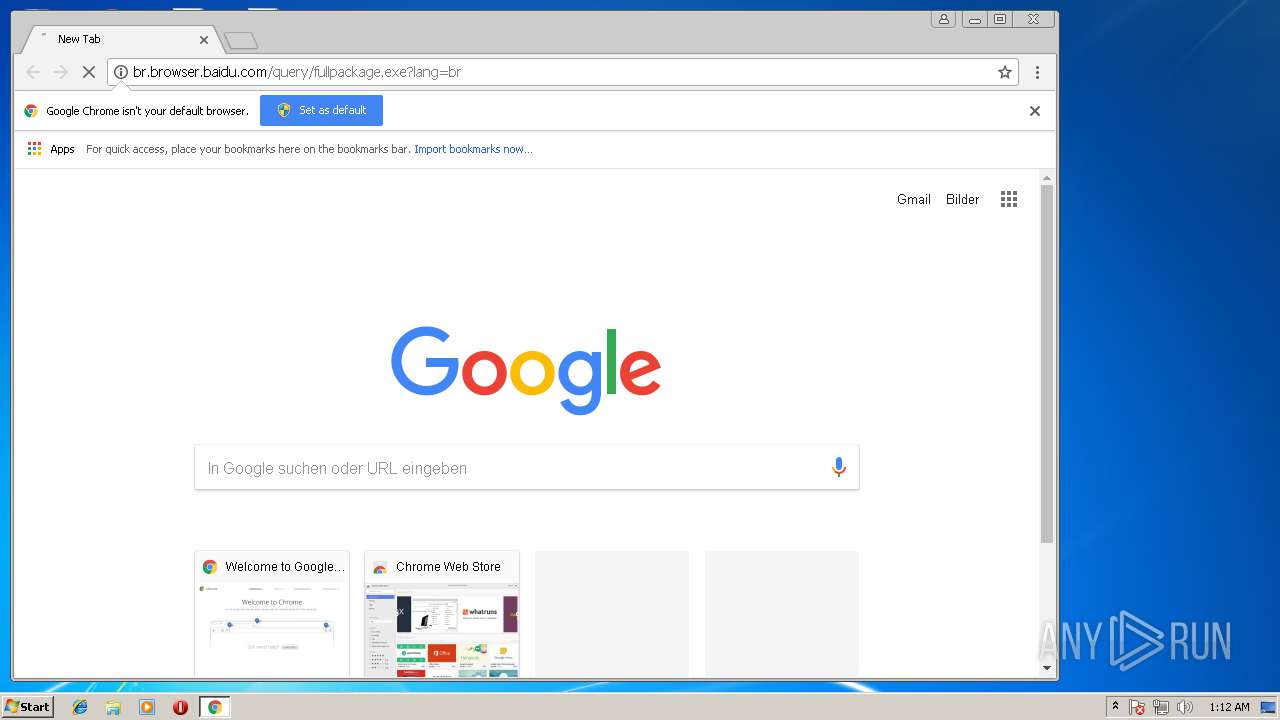This screenshot has width=1280, height=720.
Task: Click the system clock 1:12 AM
Action: [1229, 707]
